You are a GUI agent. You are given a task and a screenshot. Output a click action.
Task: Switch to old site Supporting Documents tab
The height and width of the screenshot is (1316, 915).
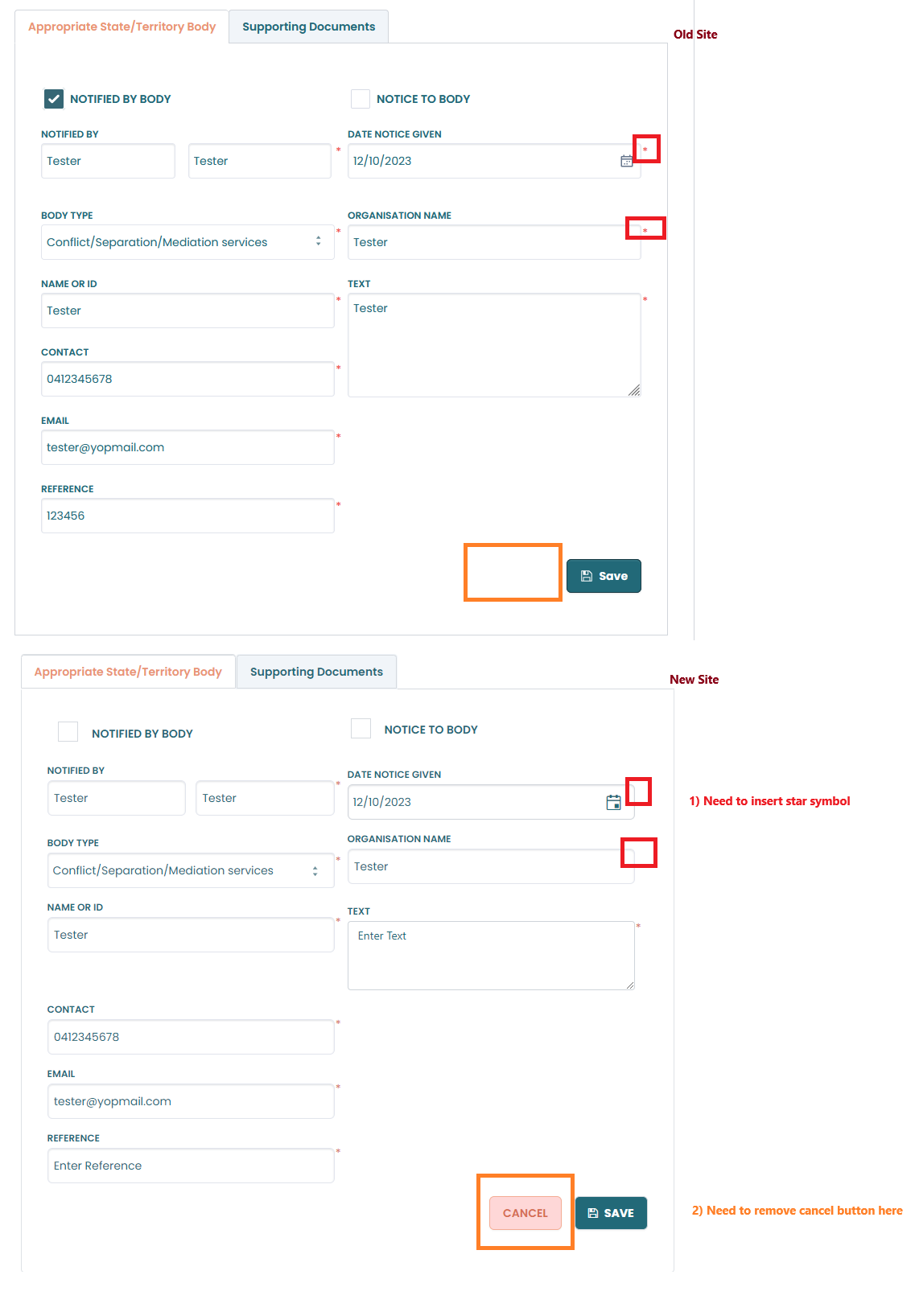point(309,27)
